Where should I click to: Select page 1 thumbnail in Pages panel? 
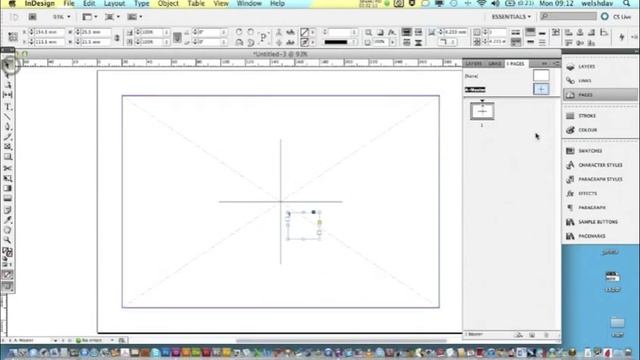click(x=482, y=111)
